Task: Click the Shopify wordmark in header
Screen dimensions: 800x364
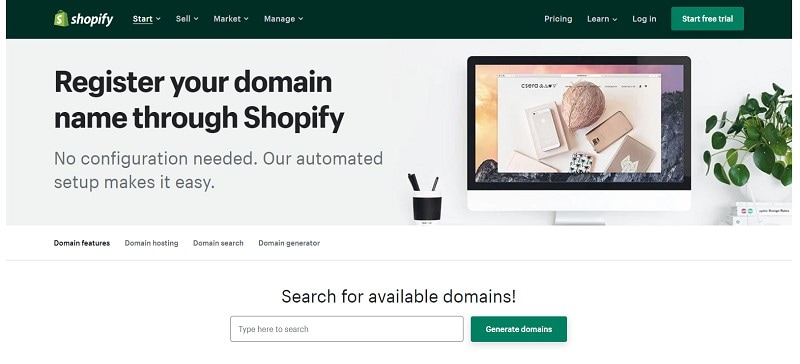Action: point(92,19)
